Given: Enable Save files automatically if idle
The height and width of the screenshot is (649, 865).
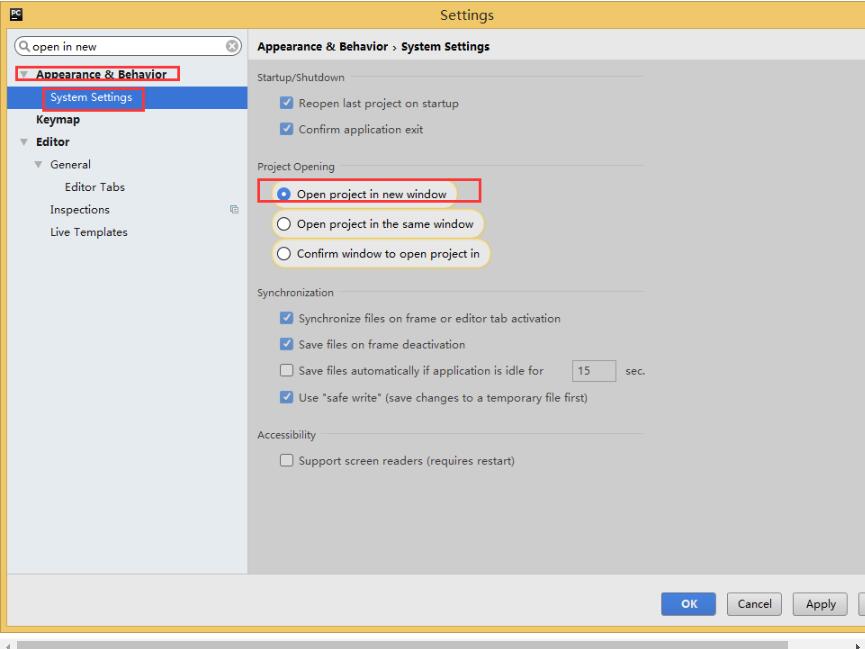Looking at the screenshot, I should point(286,370).
